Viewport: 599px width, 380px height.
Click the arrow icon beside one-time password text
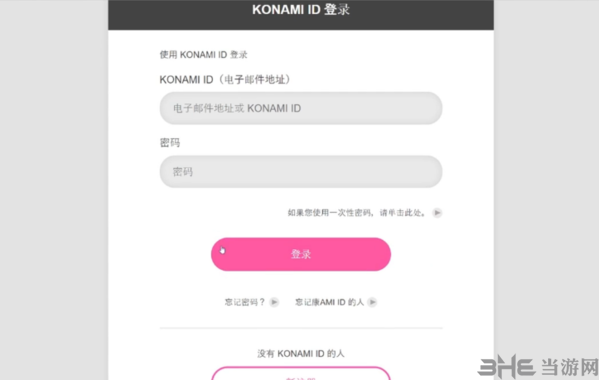click(x=437, y=213)
